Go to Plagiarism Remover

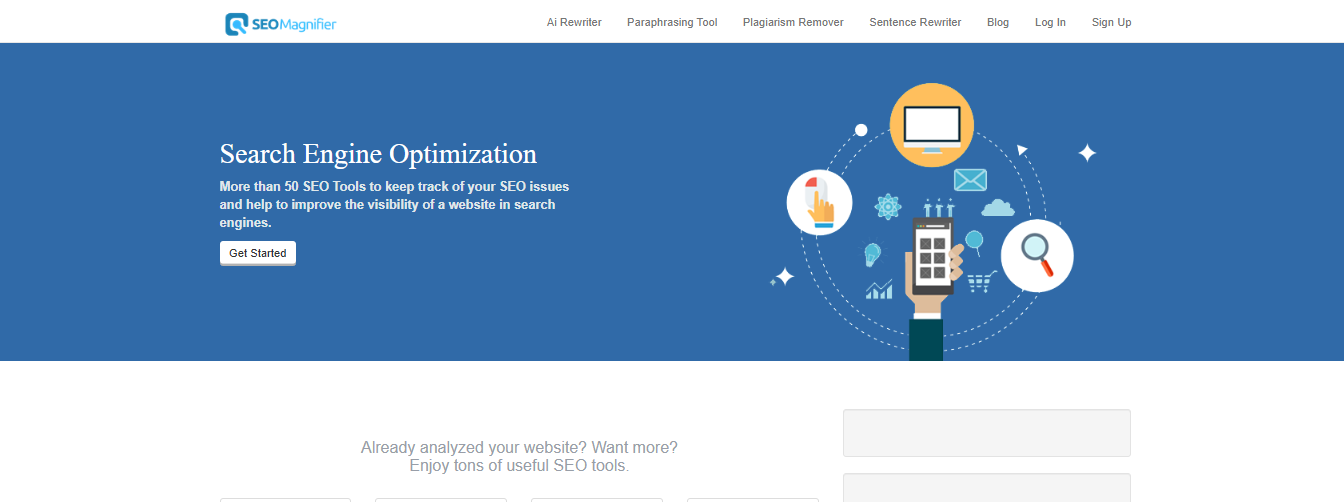(793, 22)
